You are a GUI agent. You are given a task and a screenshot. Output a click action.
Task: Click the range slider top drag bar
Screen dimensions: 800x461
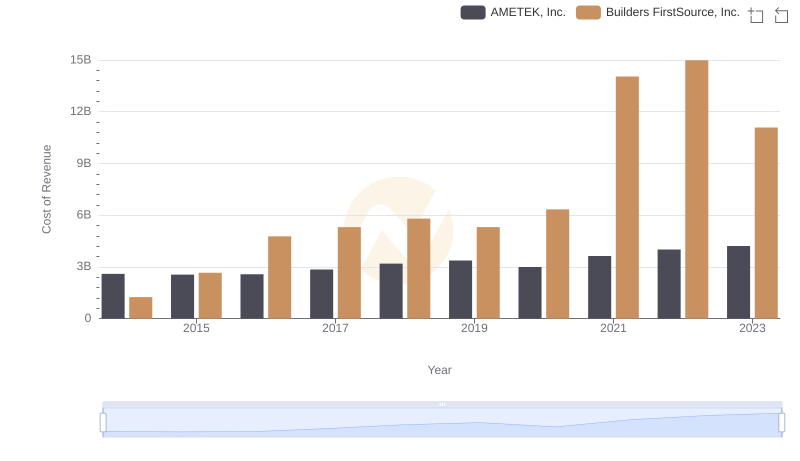442,404
